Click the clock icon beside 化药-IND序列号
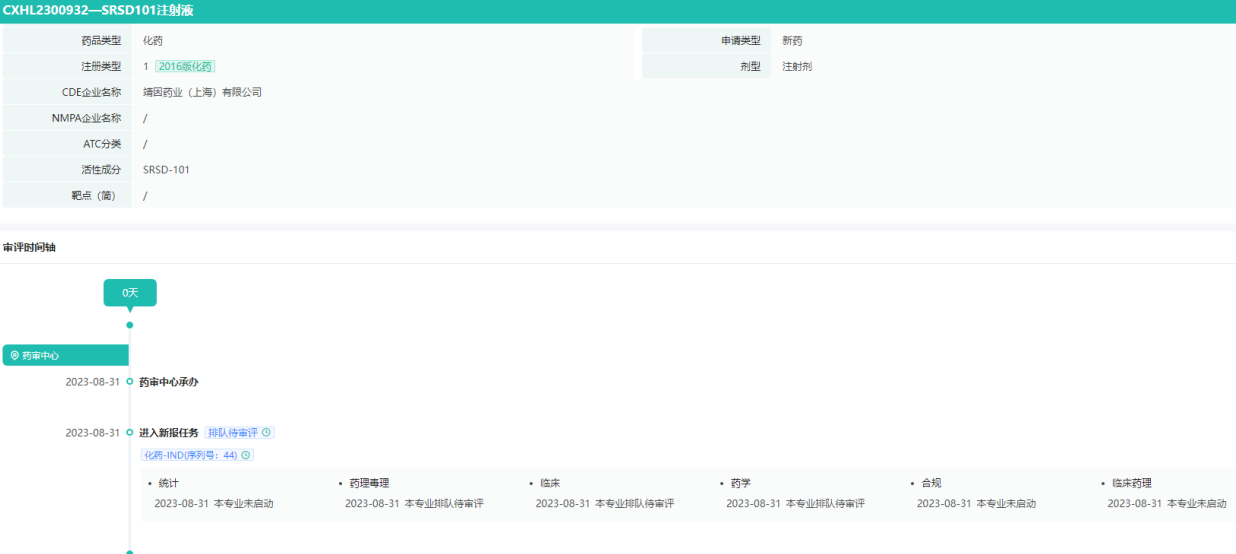Viewport: 1236px width, 554px height. point(246,455)
